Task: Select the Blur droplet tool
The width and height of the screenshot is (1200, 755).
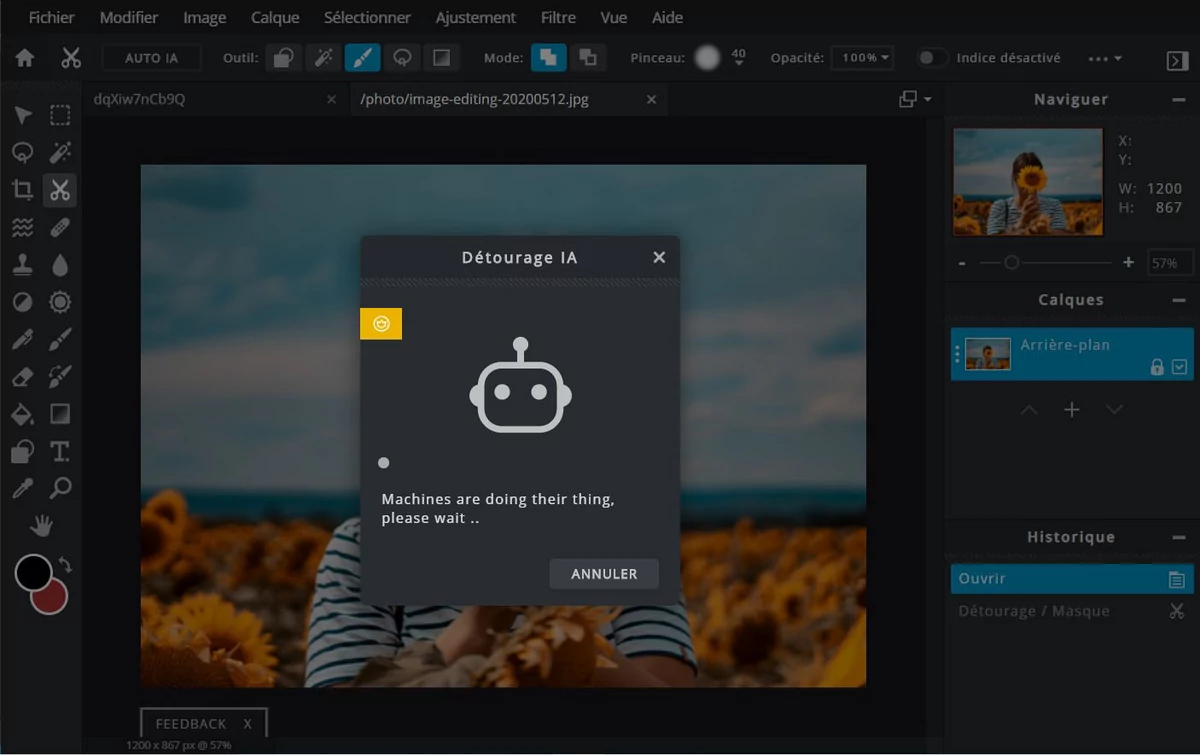Action: 60,265
